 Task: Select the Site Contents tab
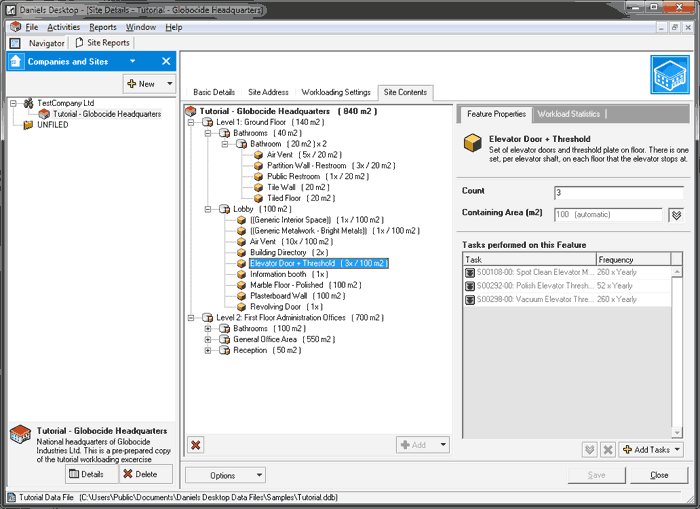click(405, 92)
